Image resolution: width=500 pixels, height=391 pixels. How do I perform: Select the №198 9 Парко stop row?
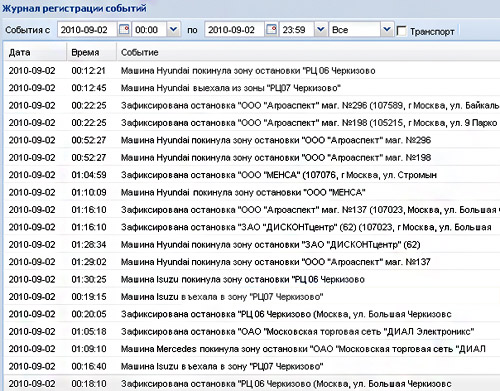coord(252,122)
